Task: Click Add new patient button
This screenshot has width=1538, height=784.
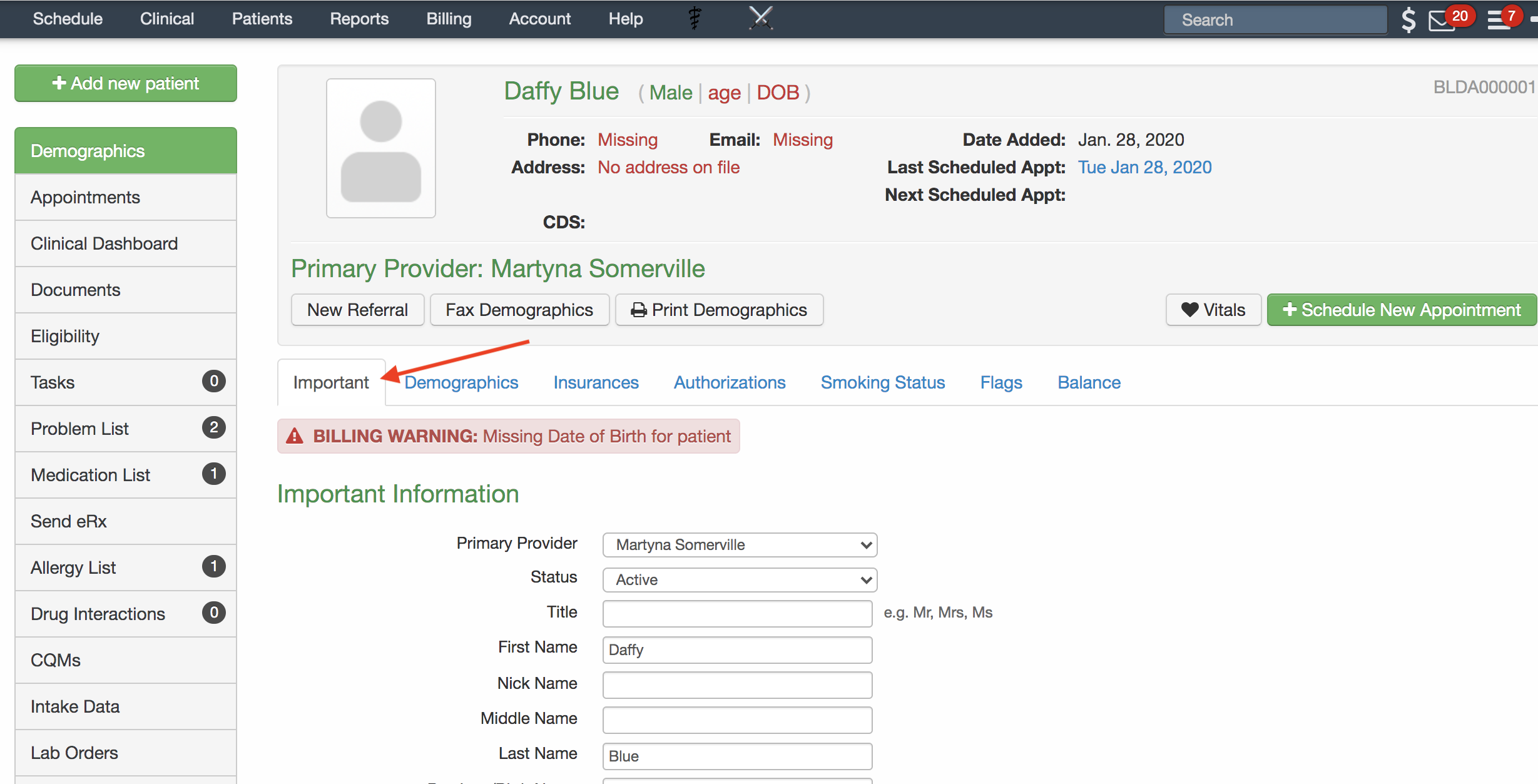Action: pos(126,83)
